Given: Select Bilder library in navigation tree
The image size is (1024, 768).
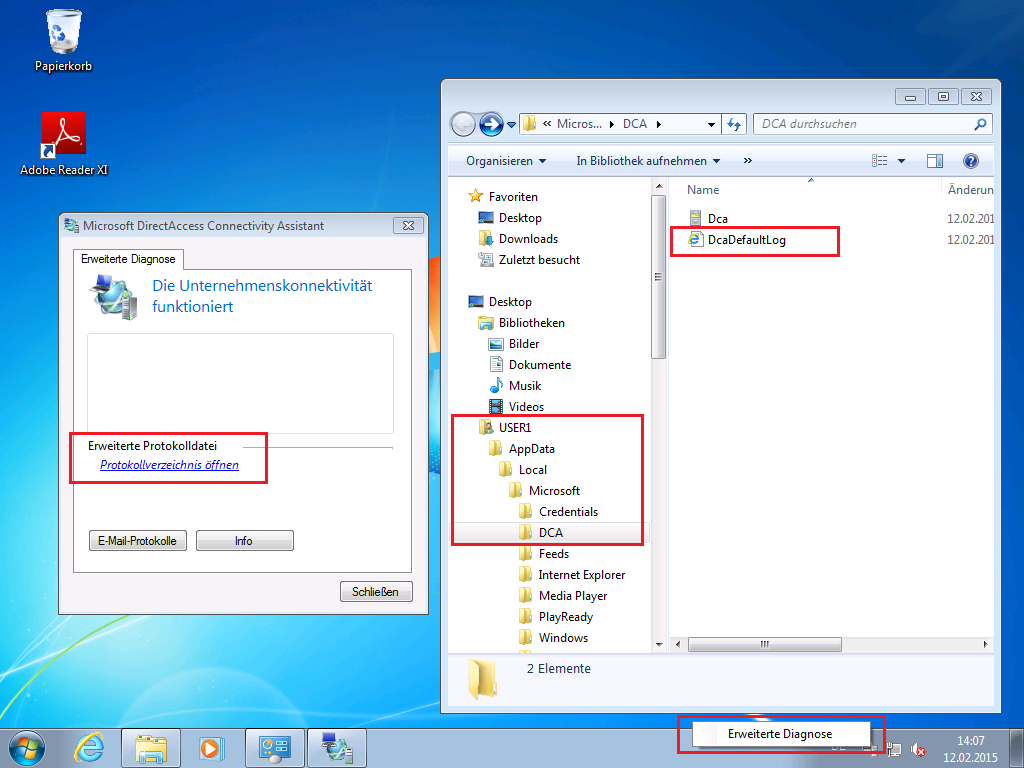Looking at the screenshot, I should coord(514,344).
